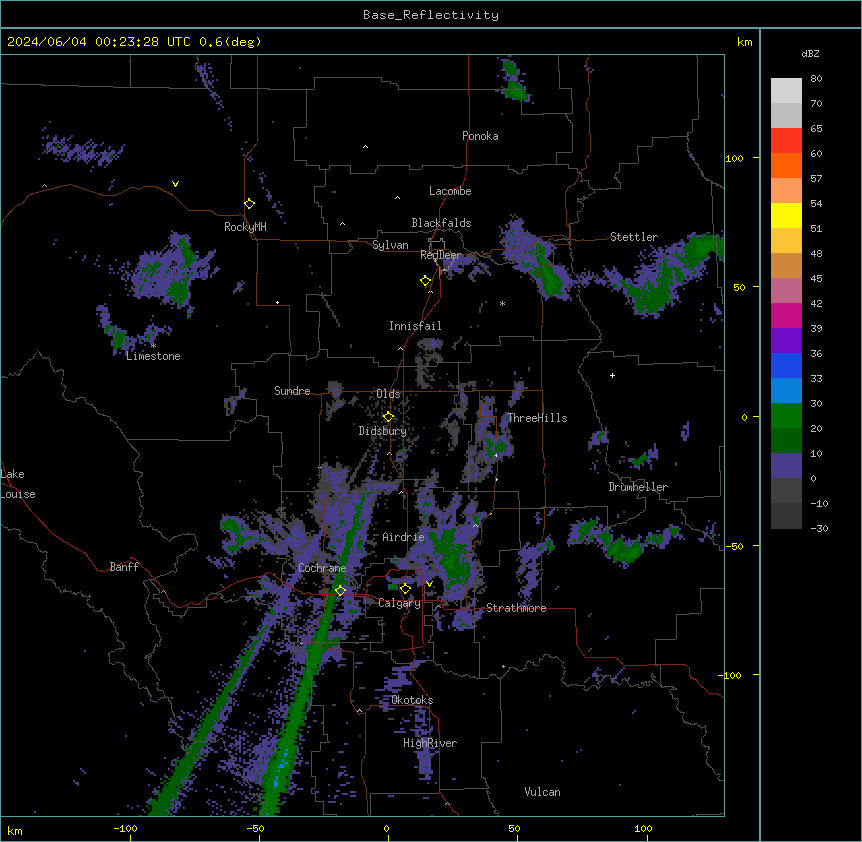Screen dimensions: 862x842
Task: Click the -10 value in the dBZ legend
Action: 819,503
